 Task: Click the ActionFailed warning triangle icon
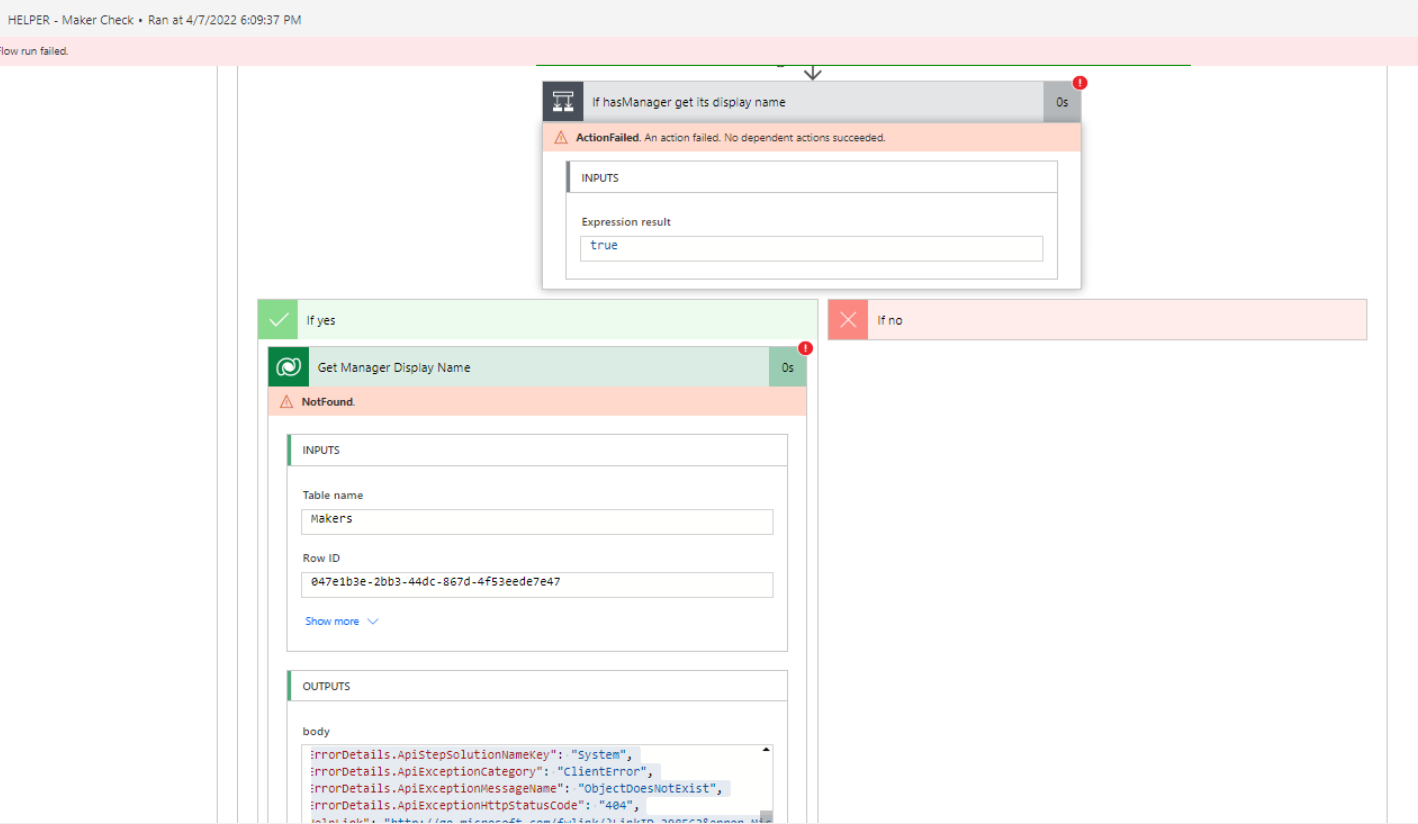(561, 137)
